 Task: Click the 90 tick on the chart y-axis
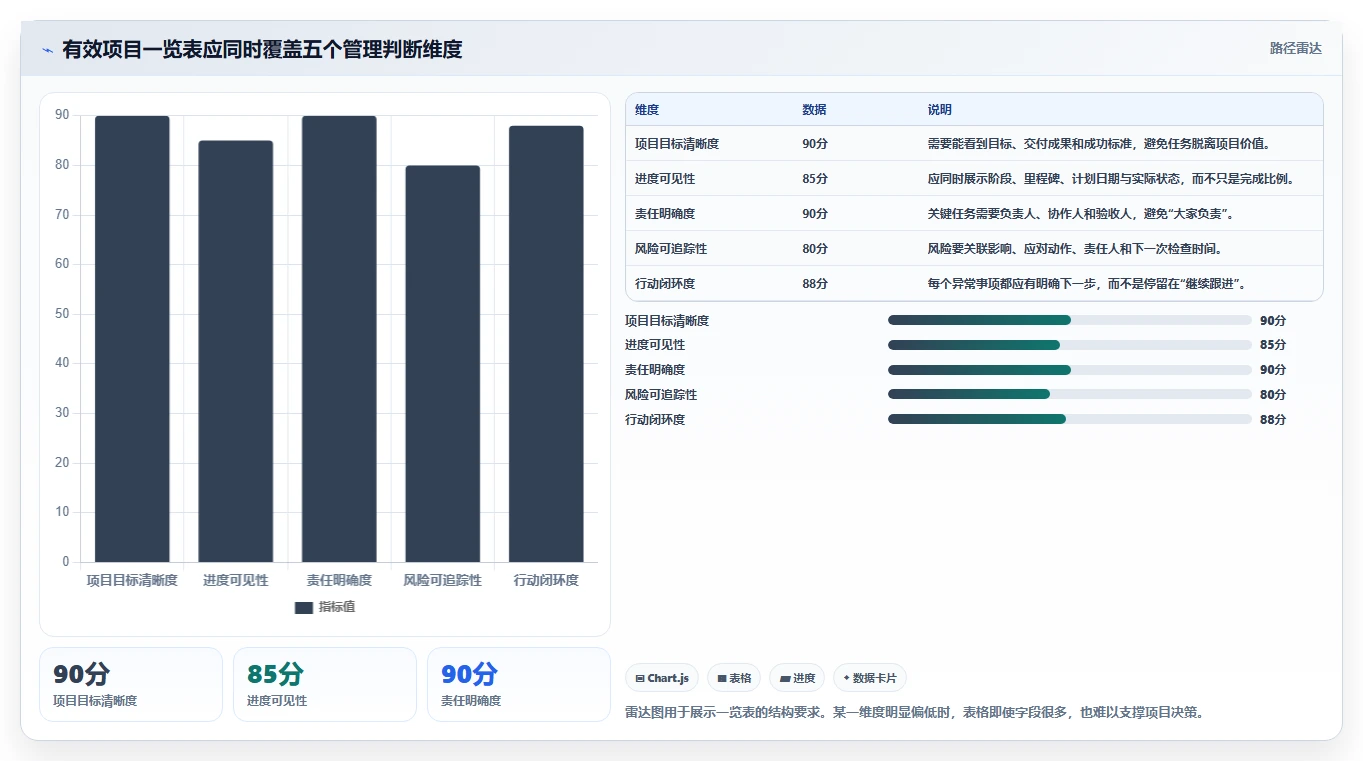coord(62,116)
